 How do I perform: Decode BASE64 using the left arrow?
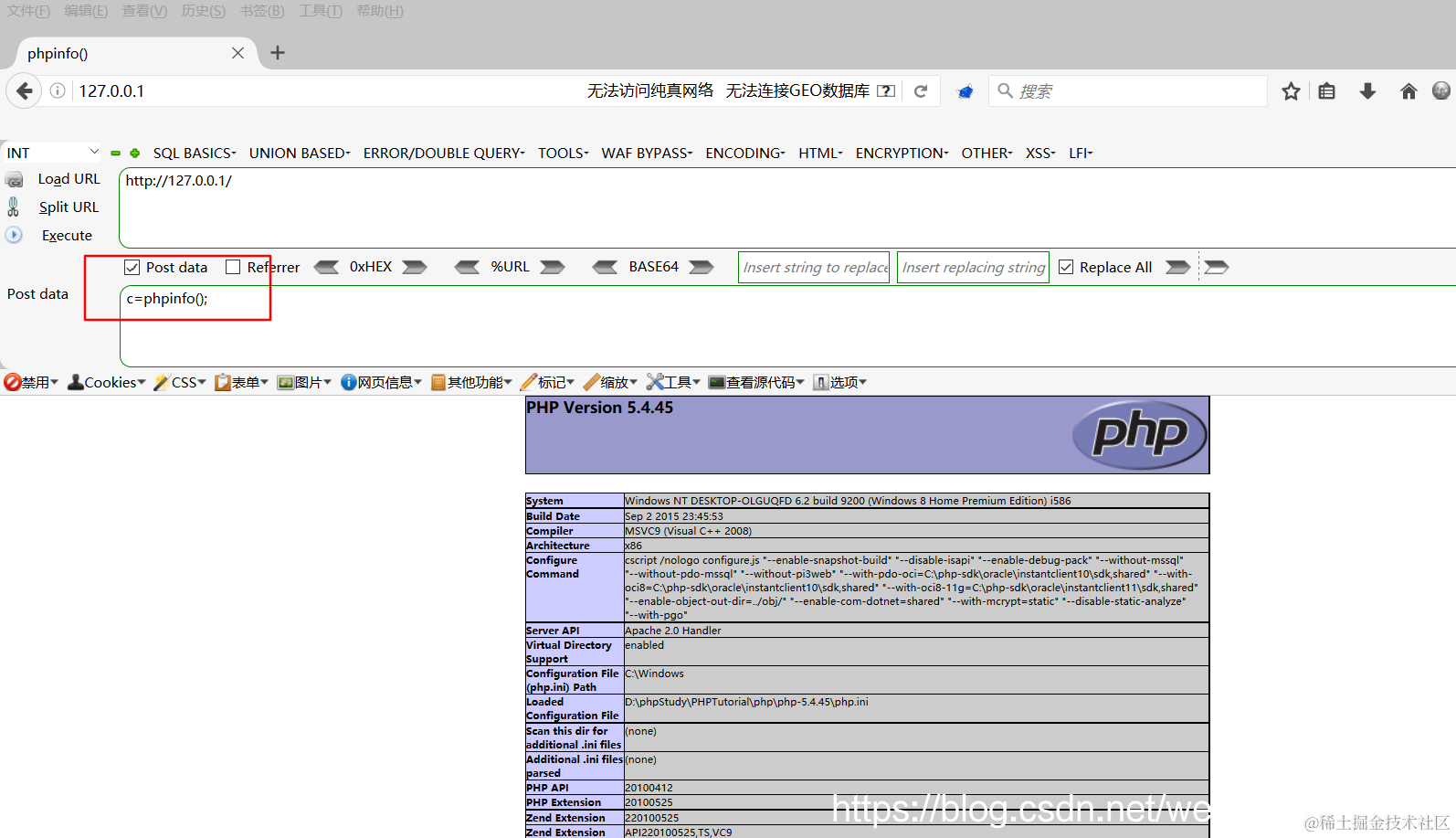(605, 267)
